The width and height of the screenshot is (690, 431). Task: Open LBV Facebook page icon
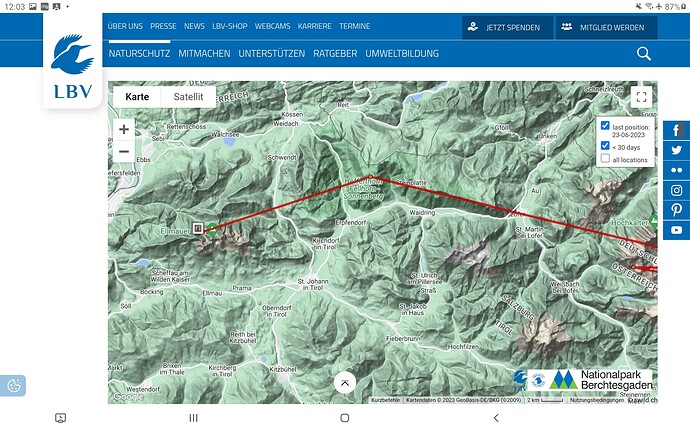pyautogui.click(x=676, y=130)
